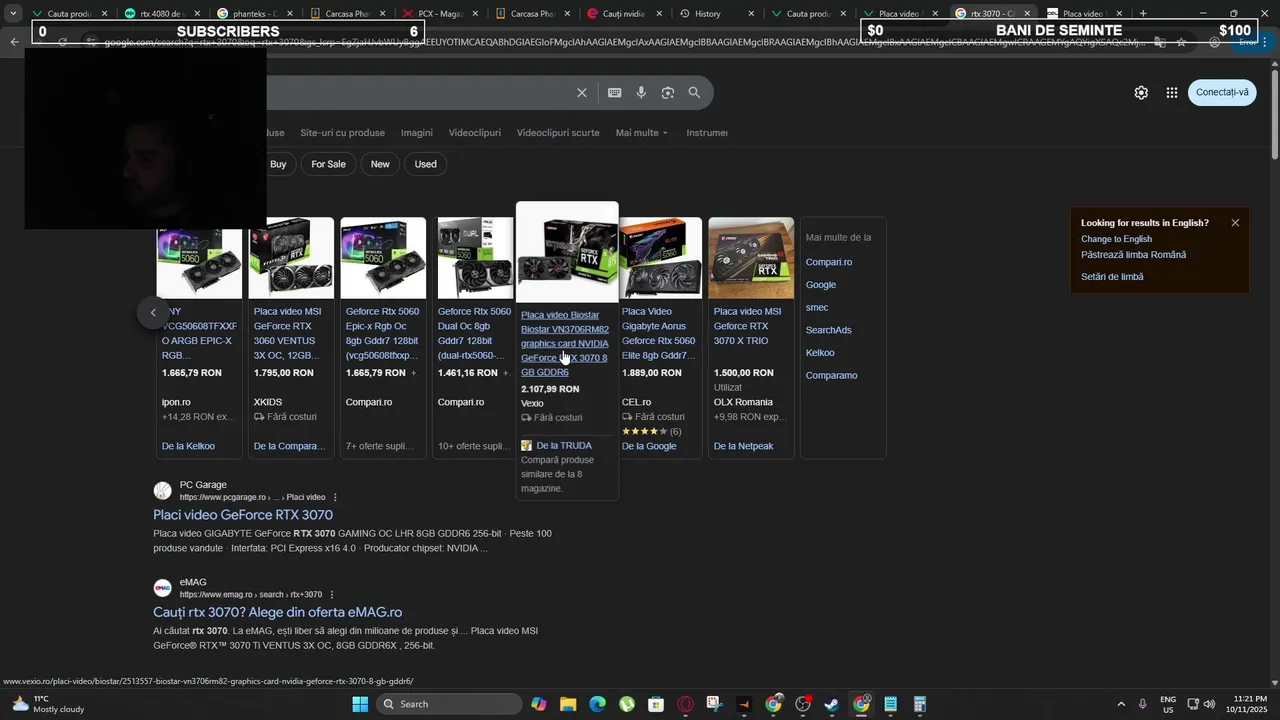This screenshot has height=720, width=1280.
Task: Open Instrumente search tools
Action: (x=707, y=133)
